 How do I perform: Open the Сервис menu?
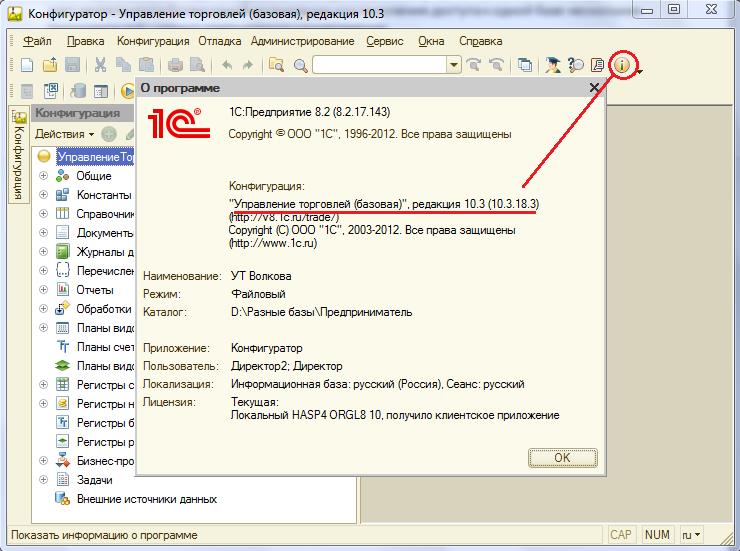tap(385, 41)
